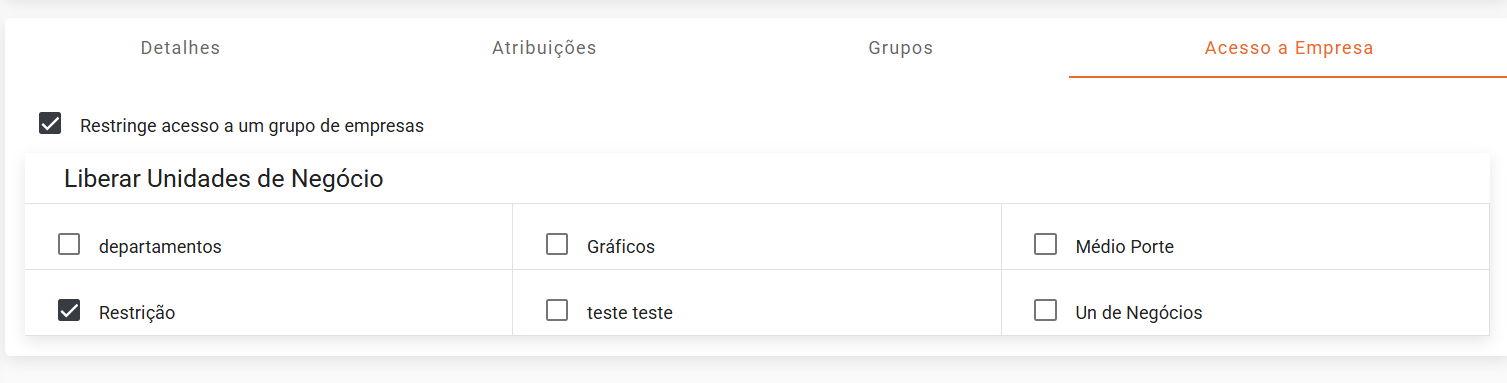Enable the departamentos checkbox
This screenshot has width=1507, height=383.
[x=69, y=244]
